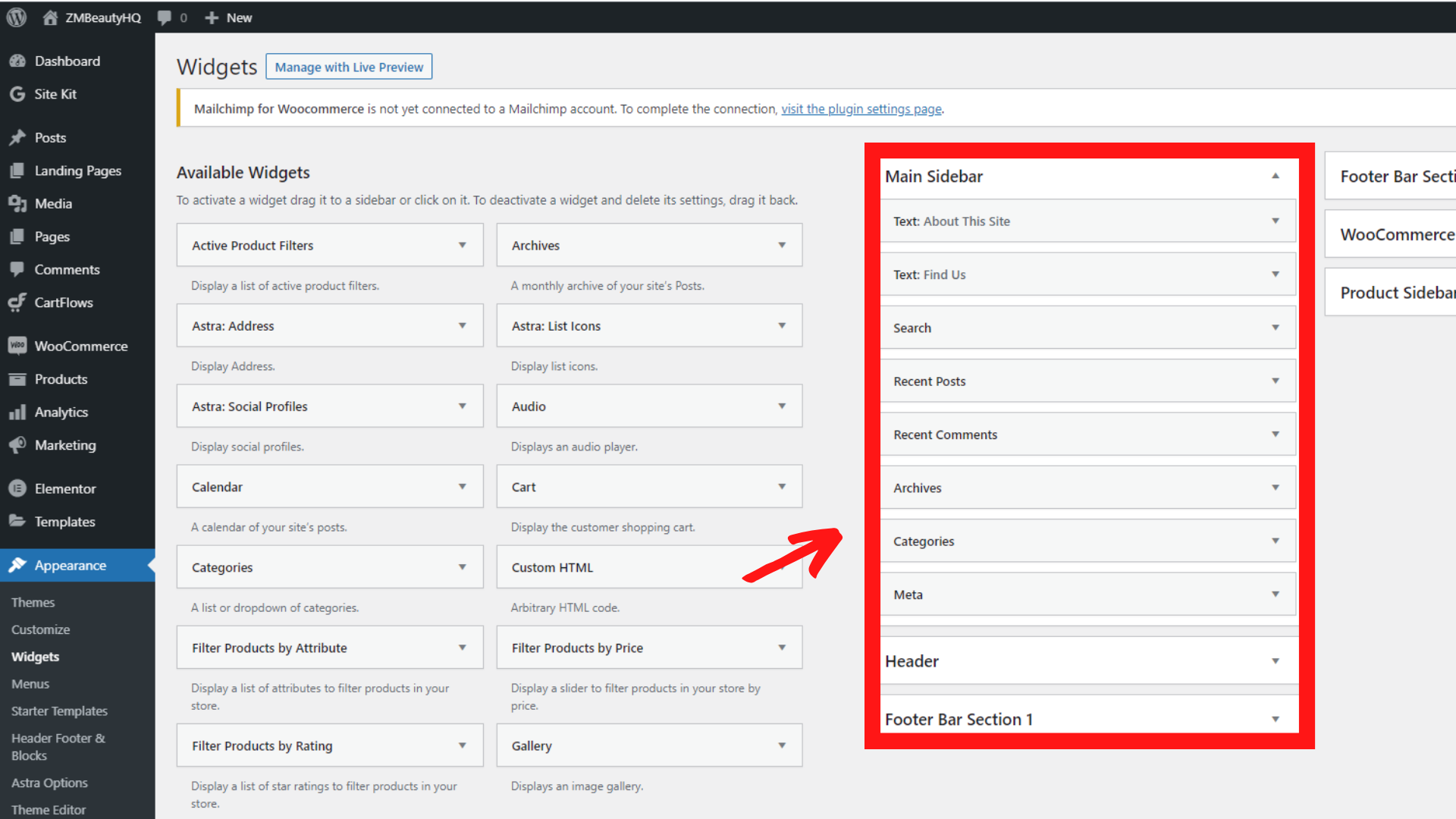Image resolution: width=1456 pixels, height=819 pixels.
Task: Click the Marketing megaphone icon
Action: click(x=17, y=445)
